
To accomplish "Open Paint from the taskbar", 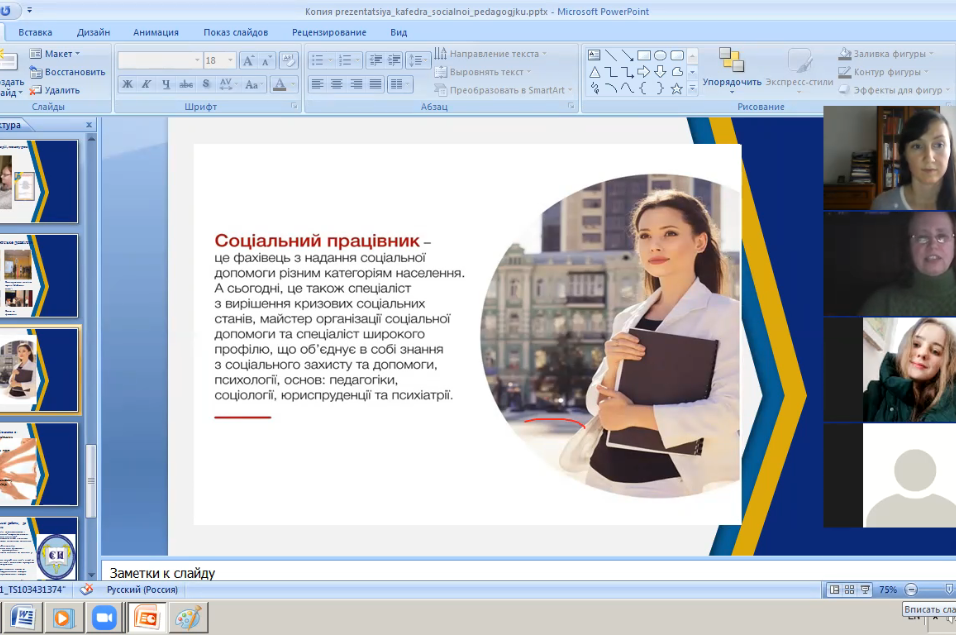I will click(x=187, y=618).
